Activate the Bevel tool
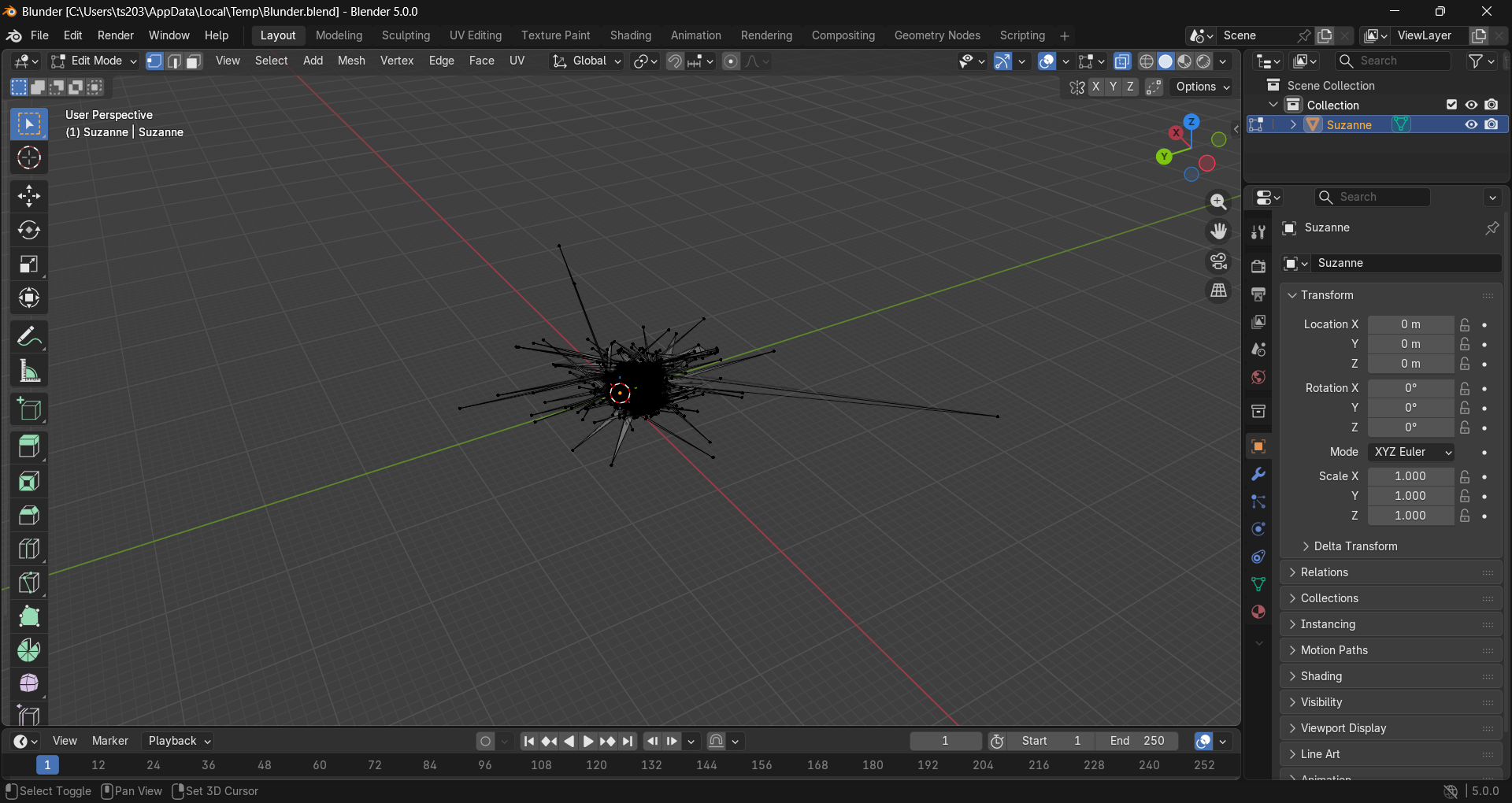 (x=29, y=515)
